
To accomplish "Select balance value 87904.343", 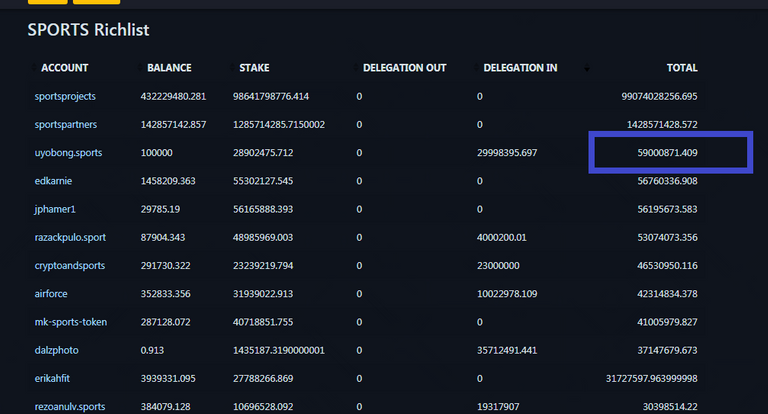I will [163, 238].
